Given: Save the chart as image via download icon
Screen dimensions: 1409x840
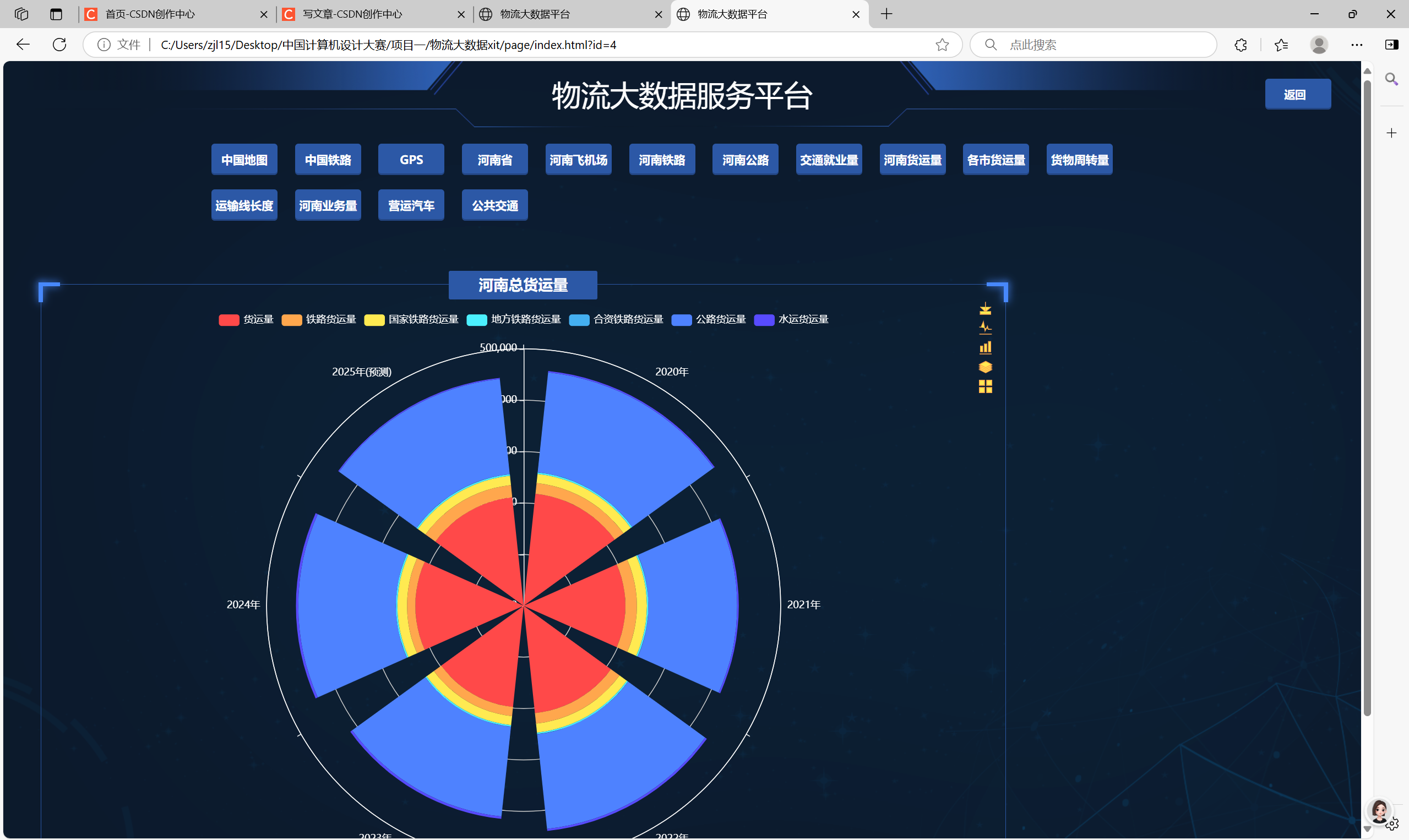Looking at the screenshot, I should pos(985,308).
